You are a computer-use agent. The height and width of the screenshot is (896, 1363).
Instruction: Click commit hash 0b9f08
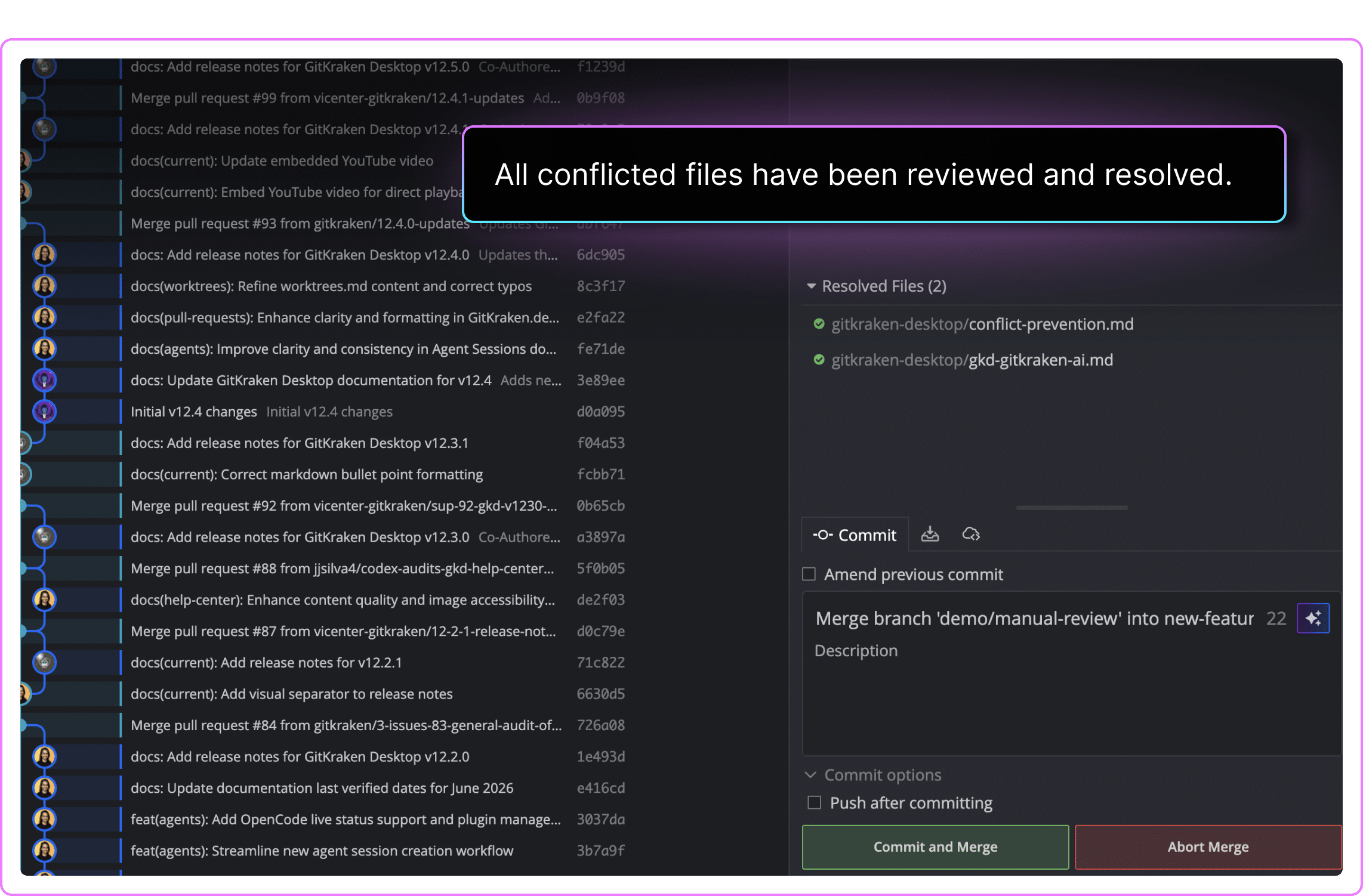(600, 98)
